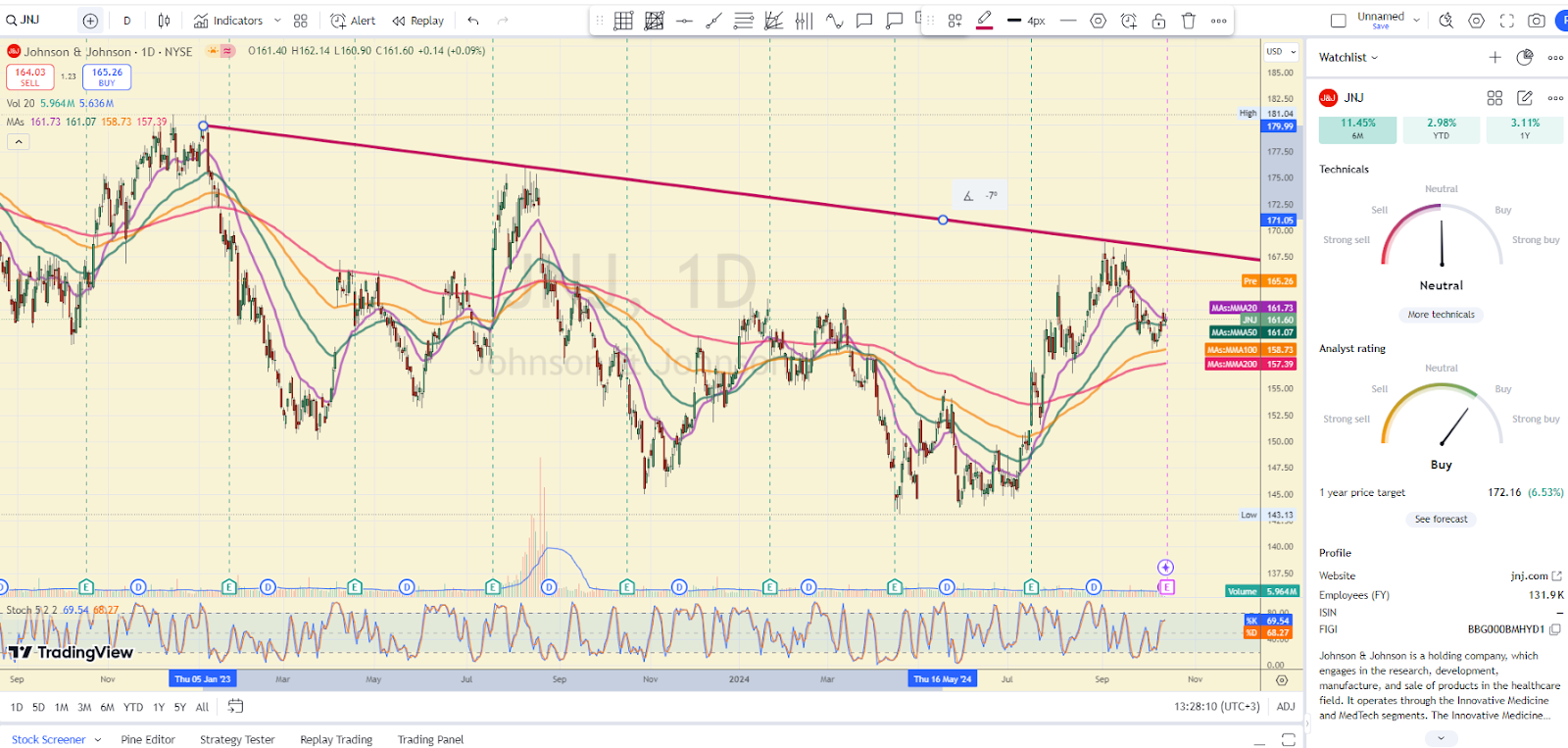Click the 164.03 SELL button
The height and width of the screenshot is (748, 1568).
30,76
